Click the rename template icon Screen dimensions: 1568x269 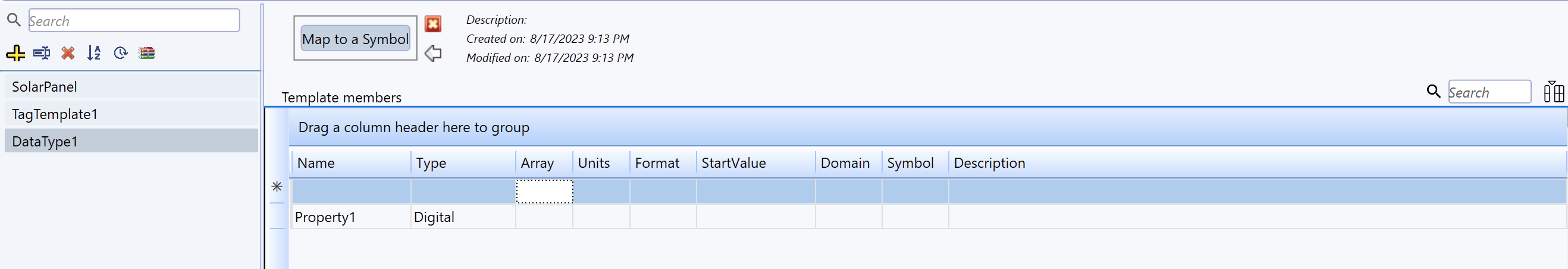point(42,54)
